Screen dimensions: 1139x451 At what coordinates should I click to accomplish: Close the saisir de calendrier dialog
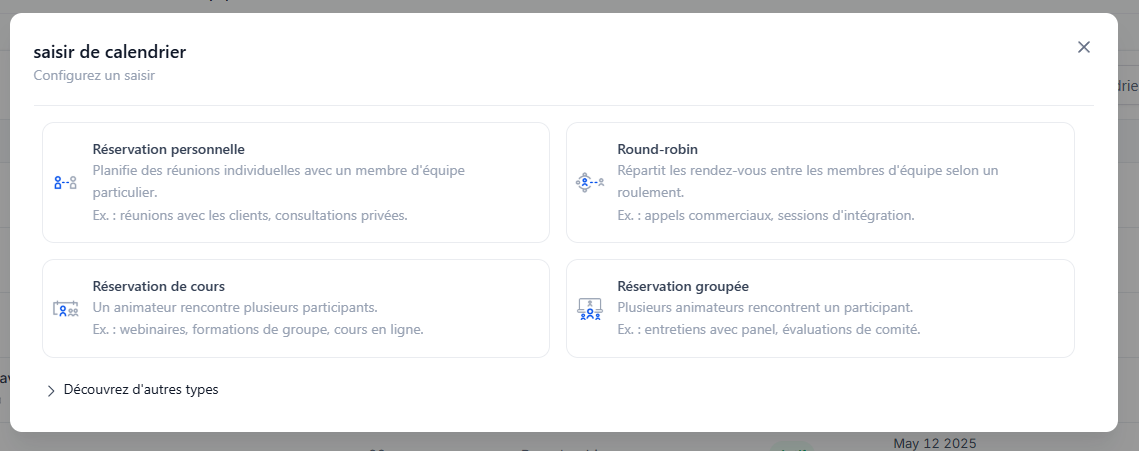[x=1084, y=47]
